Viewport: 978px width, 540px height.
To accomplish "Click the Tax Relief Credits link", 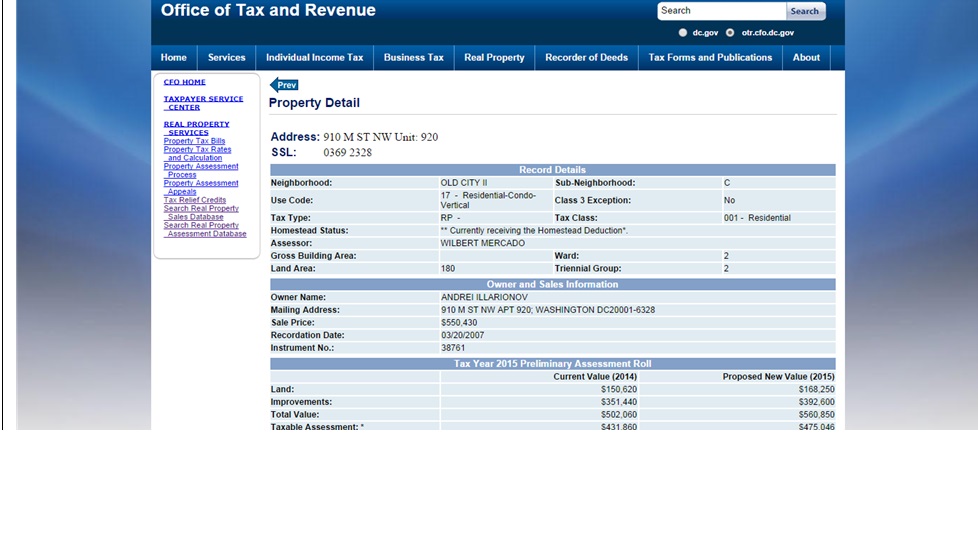I will (194, 200).
